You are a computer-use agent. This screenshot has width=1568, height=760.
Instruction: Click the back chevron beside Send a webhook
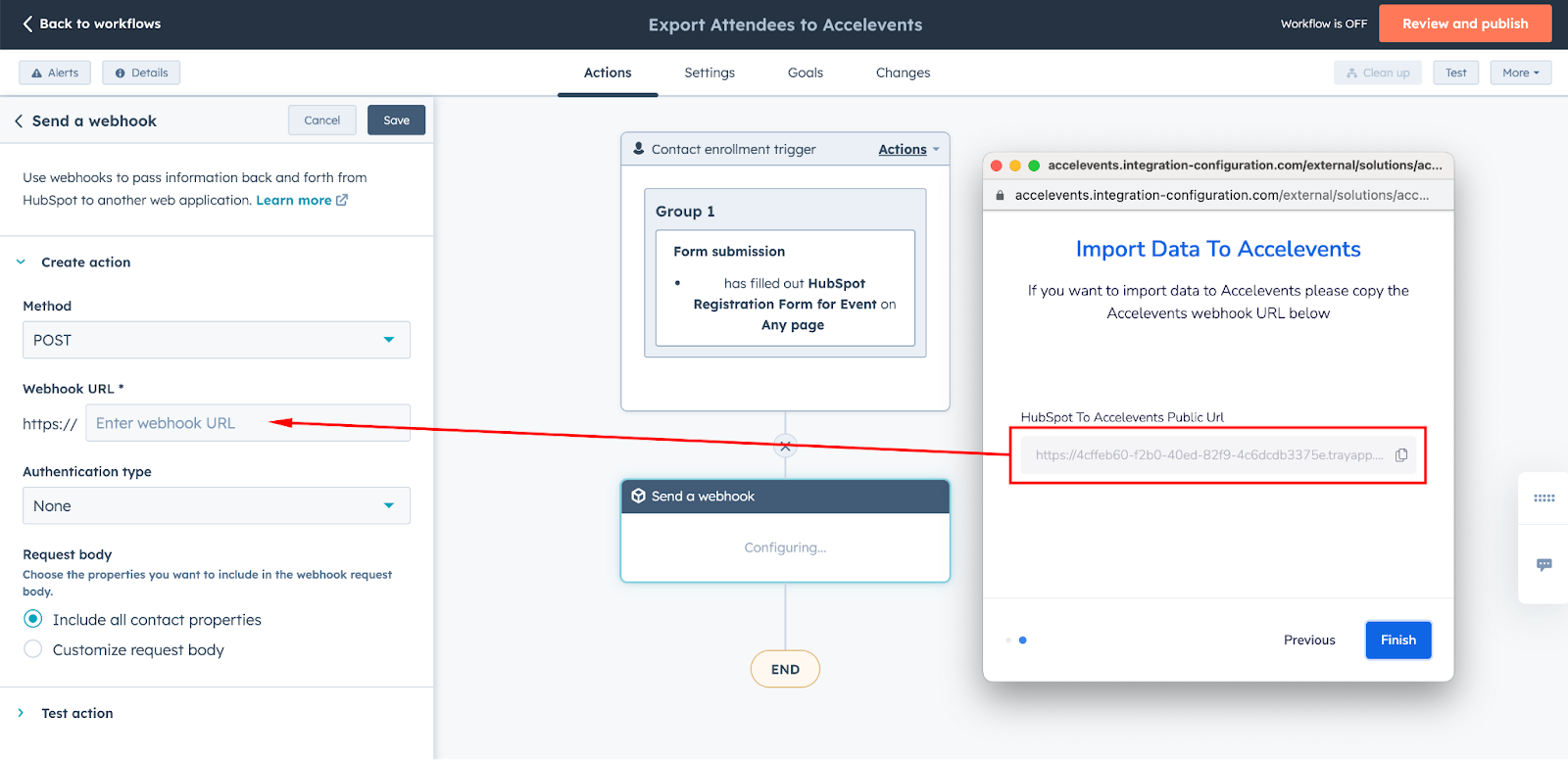[19, 121]
